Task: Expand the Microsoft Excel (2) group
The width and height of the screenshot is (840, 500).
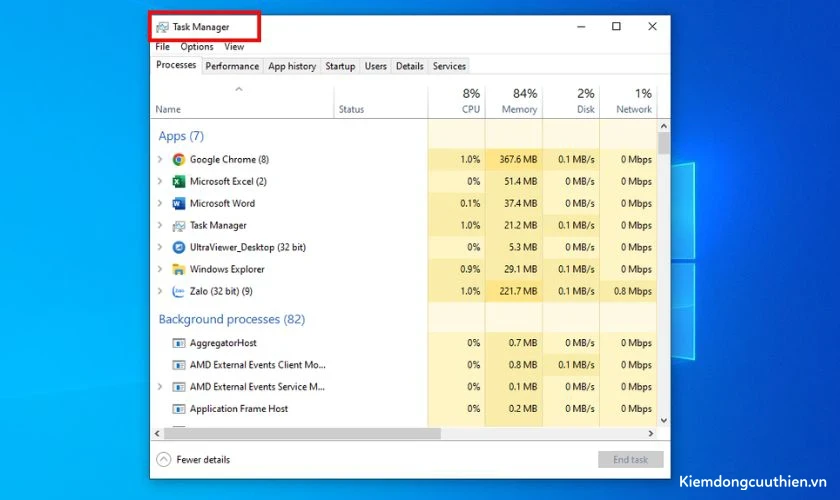Action: point(160,181)
